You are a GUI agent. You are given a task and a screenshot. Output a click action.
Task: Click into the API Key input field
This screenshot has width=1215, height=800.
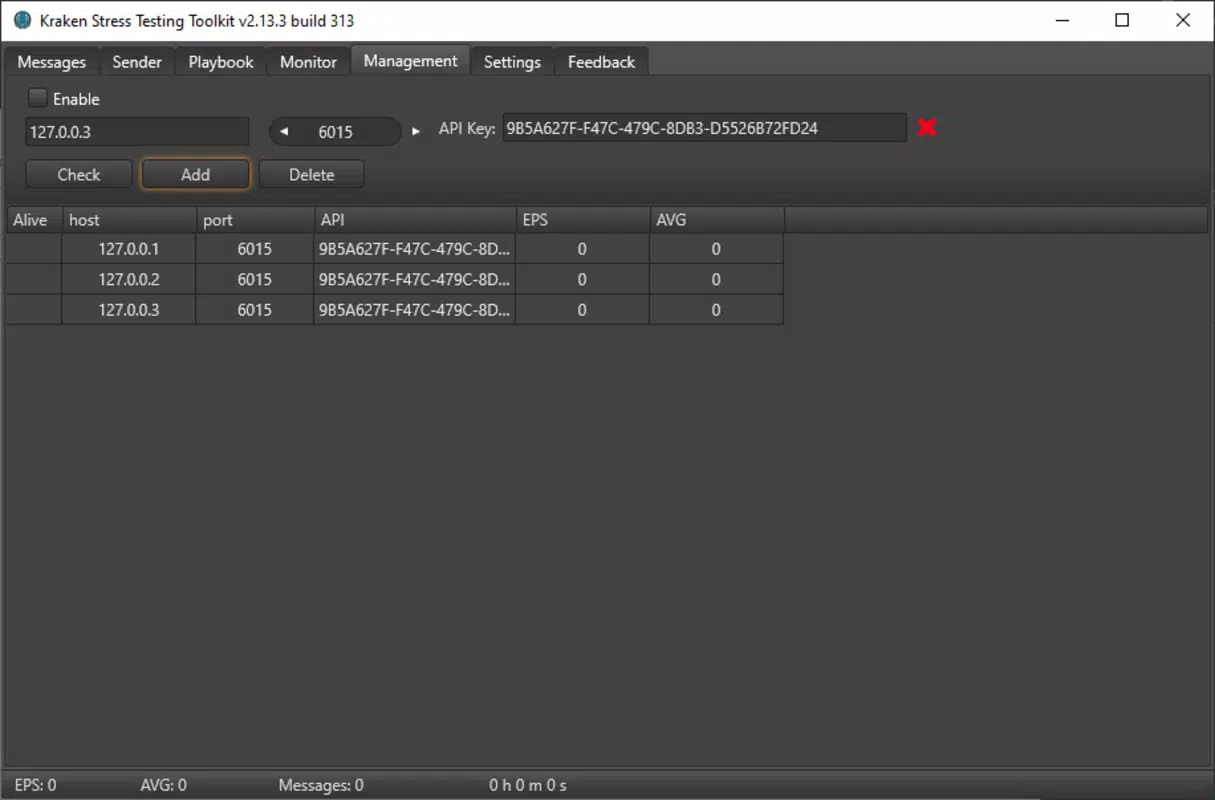coord(704,128)
